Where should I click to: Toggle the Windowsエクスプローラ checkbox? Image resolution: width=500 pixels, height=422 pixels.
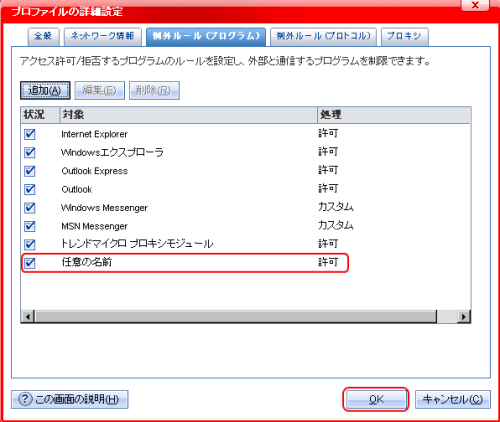pyautogui.click(x=30, y=153)
